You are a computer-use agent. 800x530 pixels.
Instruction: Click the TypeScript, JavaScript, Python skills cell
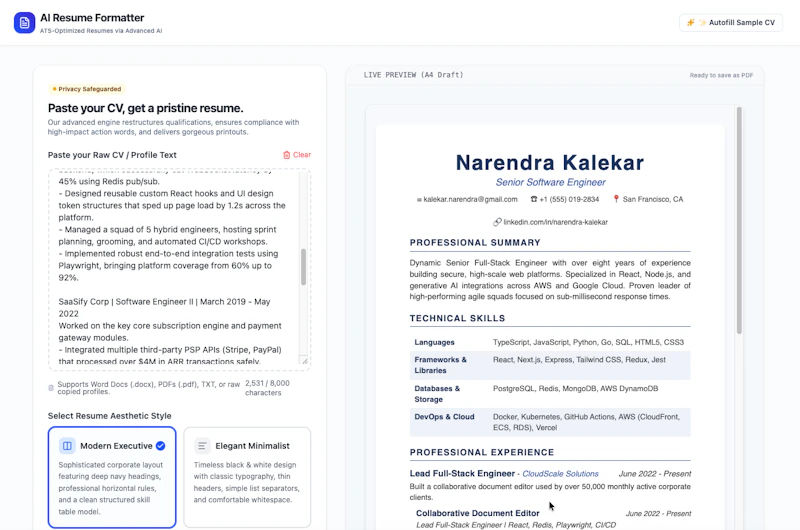coord(588,342)
